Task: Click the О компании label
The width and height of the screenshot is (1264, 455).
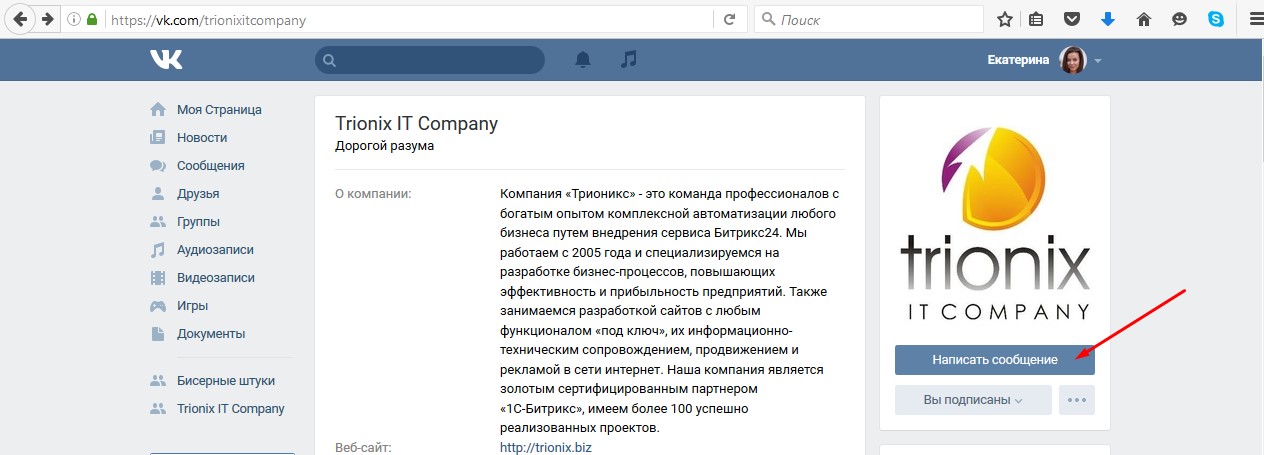Action: click(373, 193)
